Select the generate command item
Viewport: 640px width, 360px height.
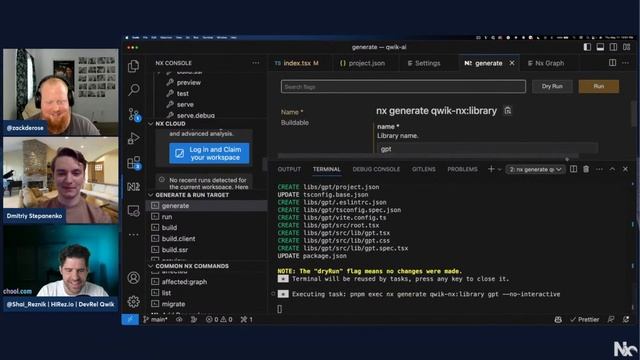click(207, 206)
